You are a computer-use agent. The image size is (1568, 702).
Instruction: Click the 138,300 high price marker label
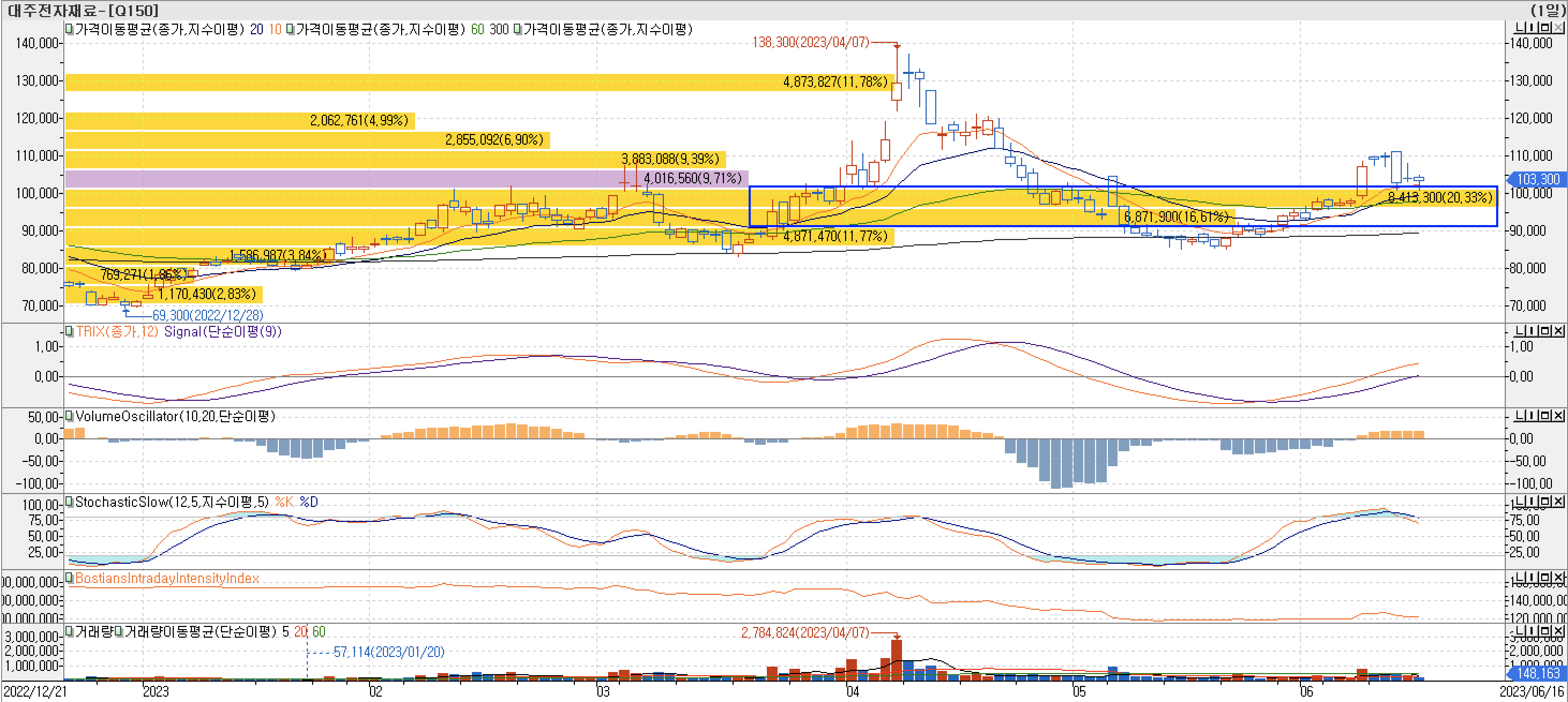click(x=810, y=42)
